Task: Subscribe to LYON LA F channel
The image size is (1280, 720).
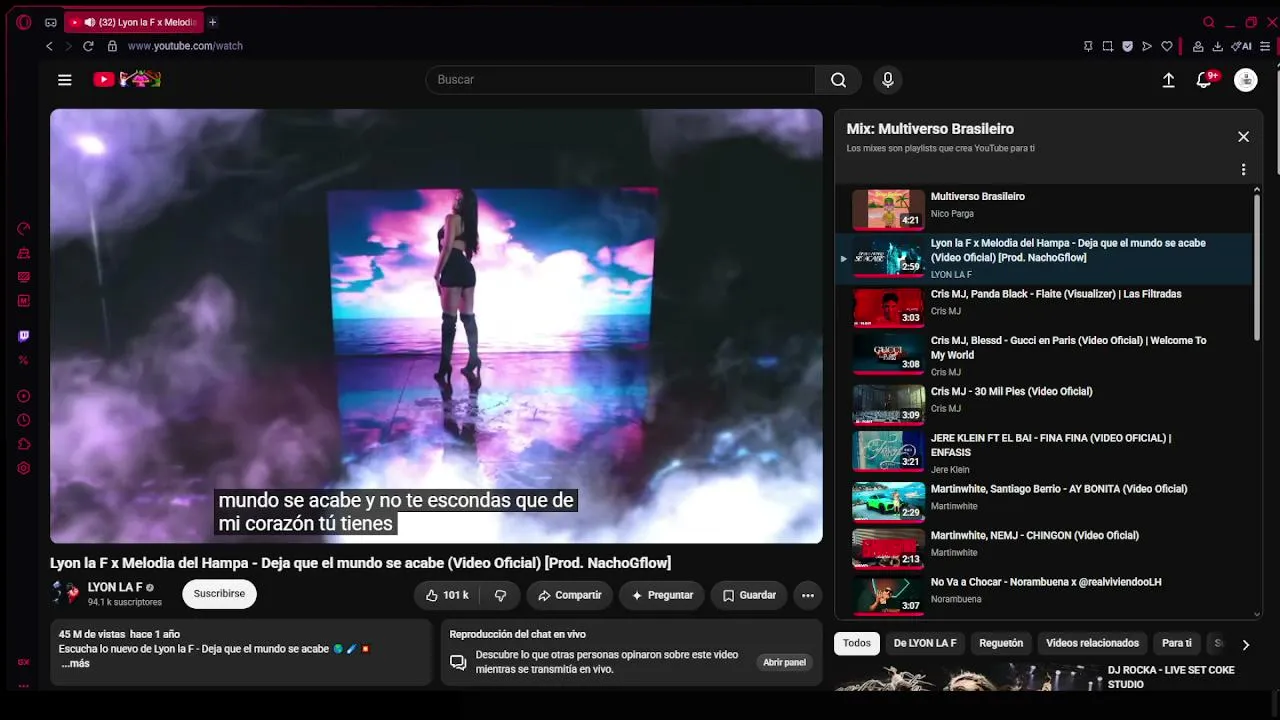Action: click(219, 594)
